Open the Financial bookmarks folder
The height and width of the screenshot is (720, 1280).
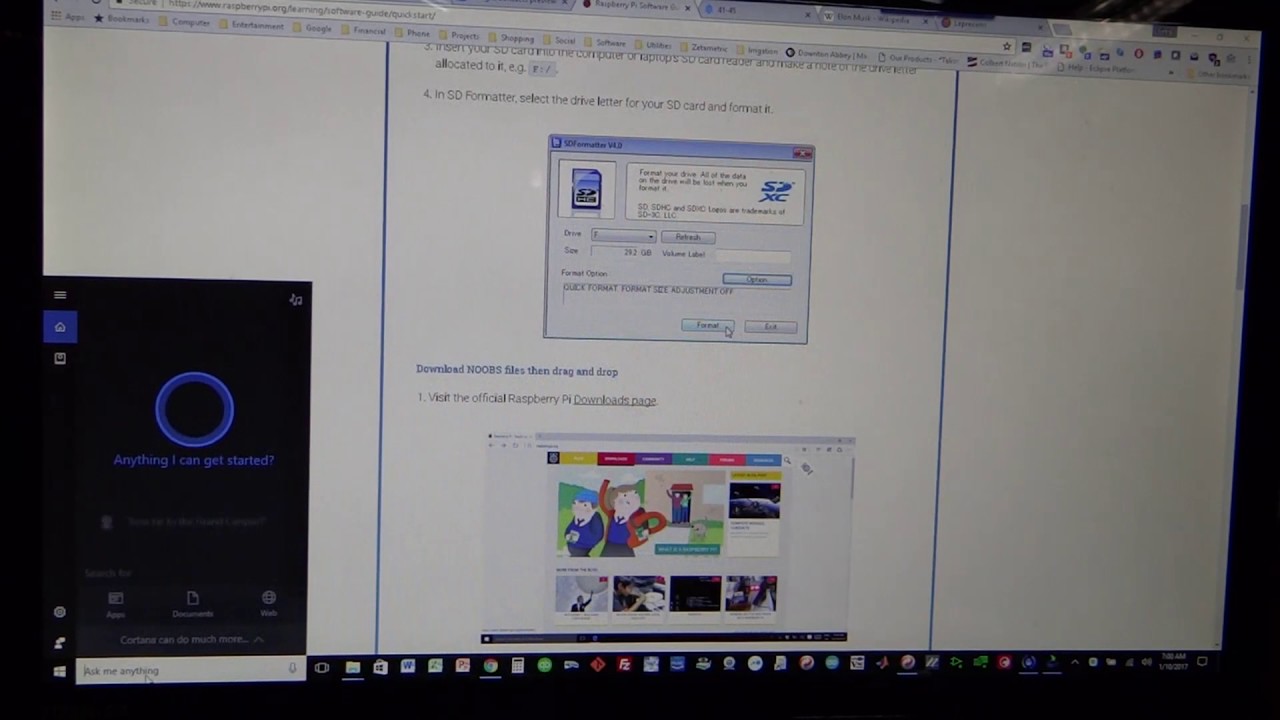[363, 31]
